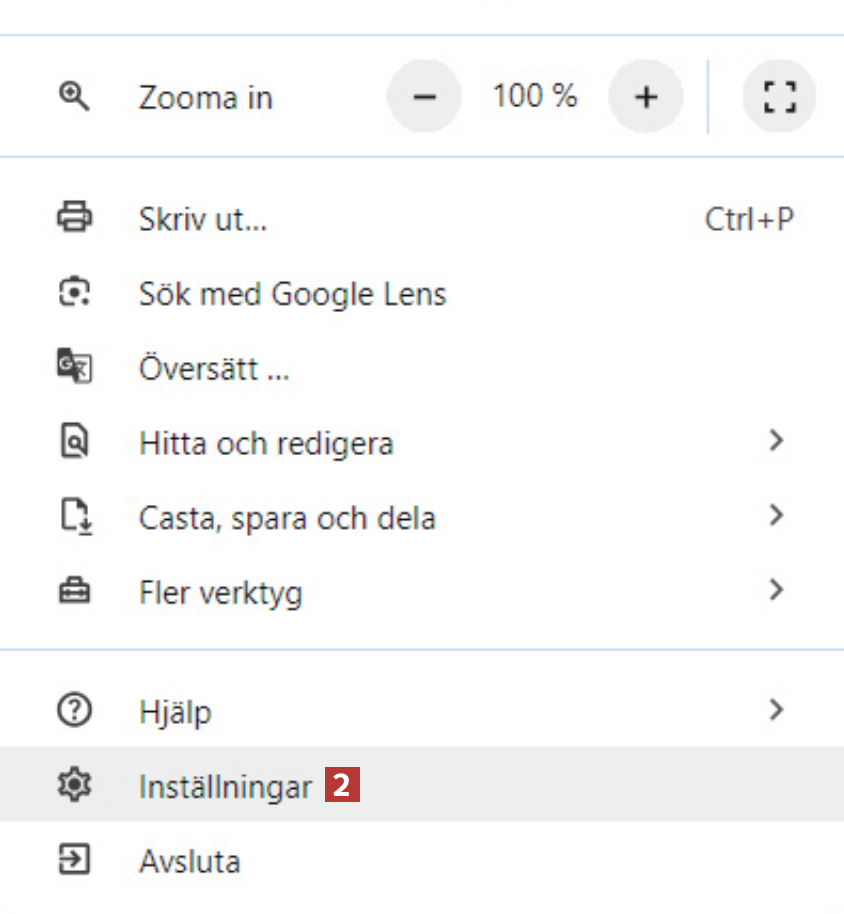
Task: Click the cast and save icon
Action: click(75, 517)
